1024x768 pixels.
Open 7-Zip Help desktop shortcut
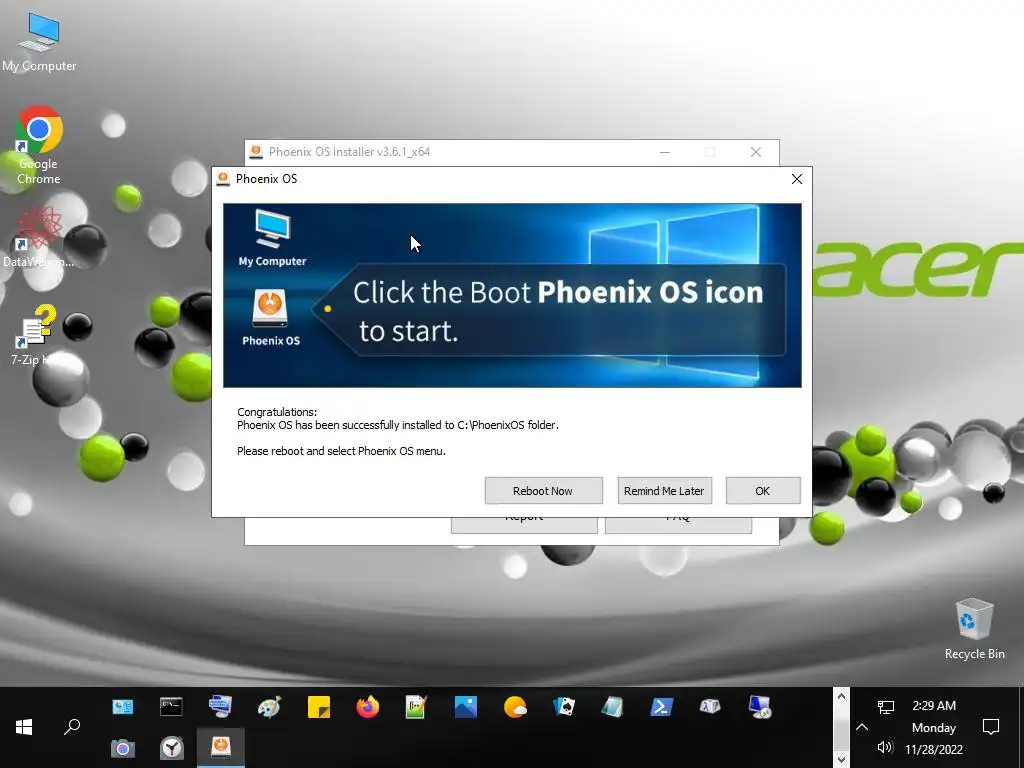(x=36, y=335)
